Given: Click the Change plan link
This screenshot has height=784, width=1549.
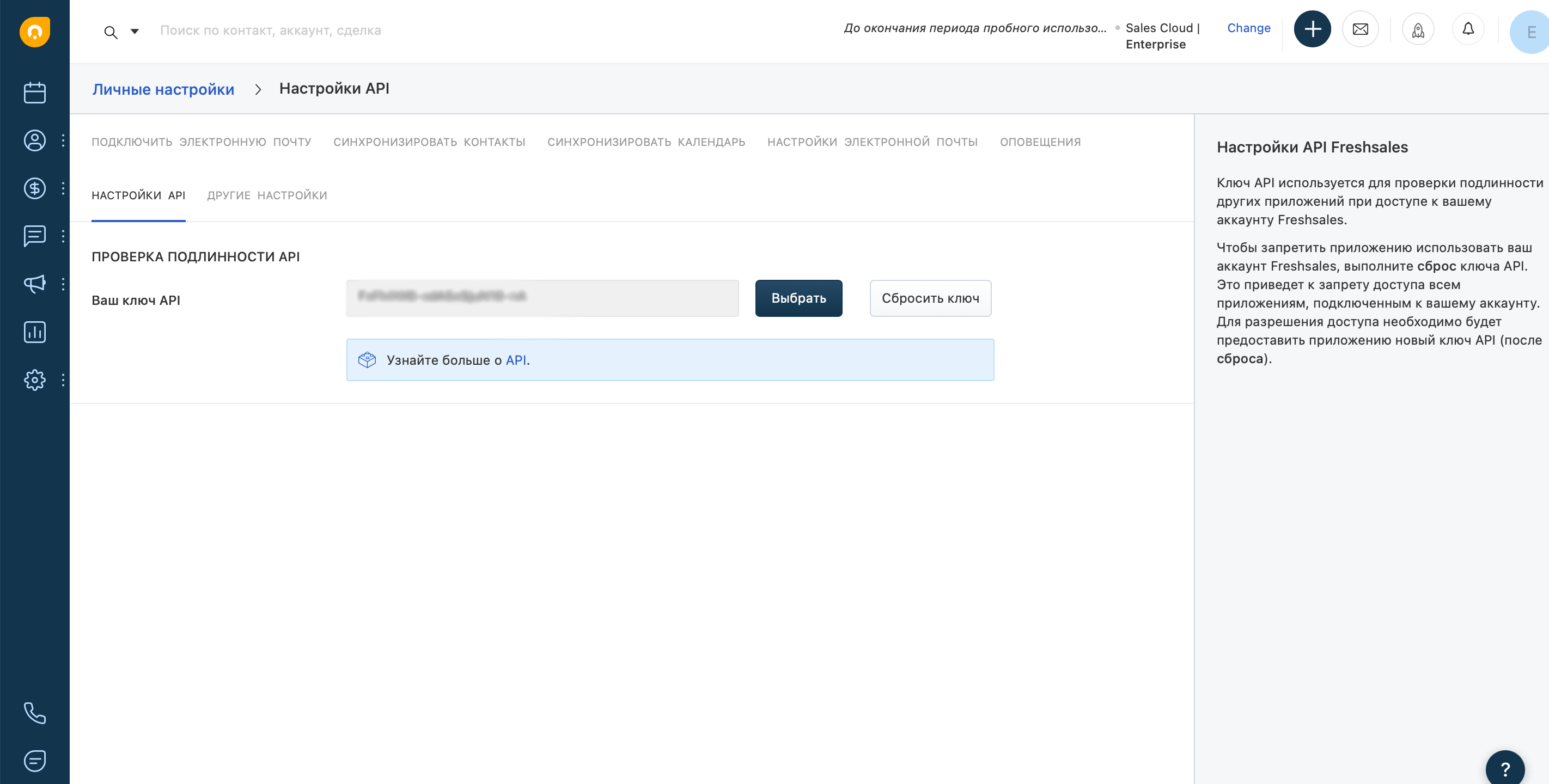Looking at the screenshot, I should tap(1248, 28).
